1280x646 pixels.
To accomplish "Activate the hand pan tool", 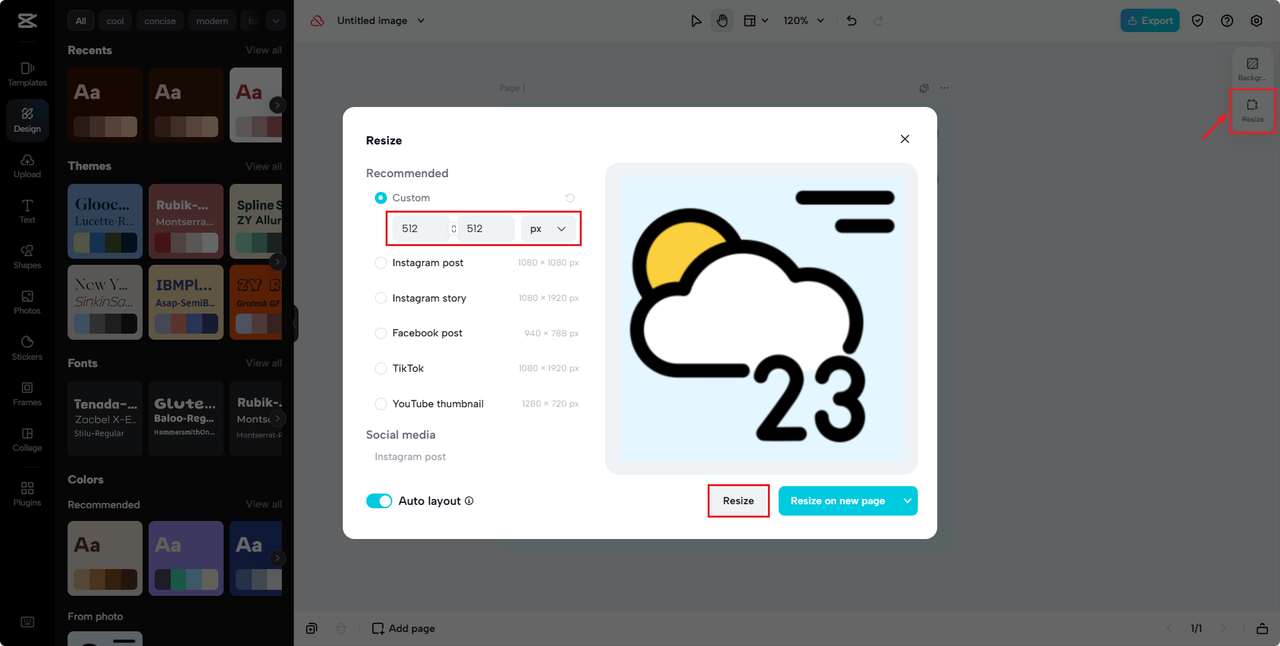I will coord(722,20).
